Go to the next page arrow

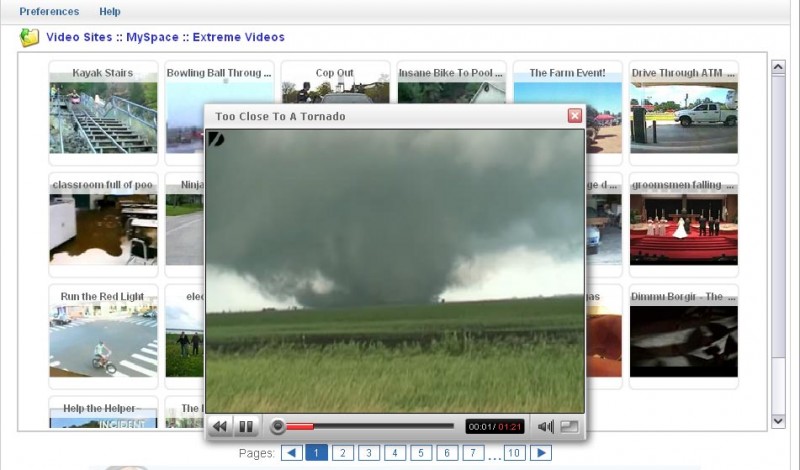click(541, 453)
